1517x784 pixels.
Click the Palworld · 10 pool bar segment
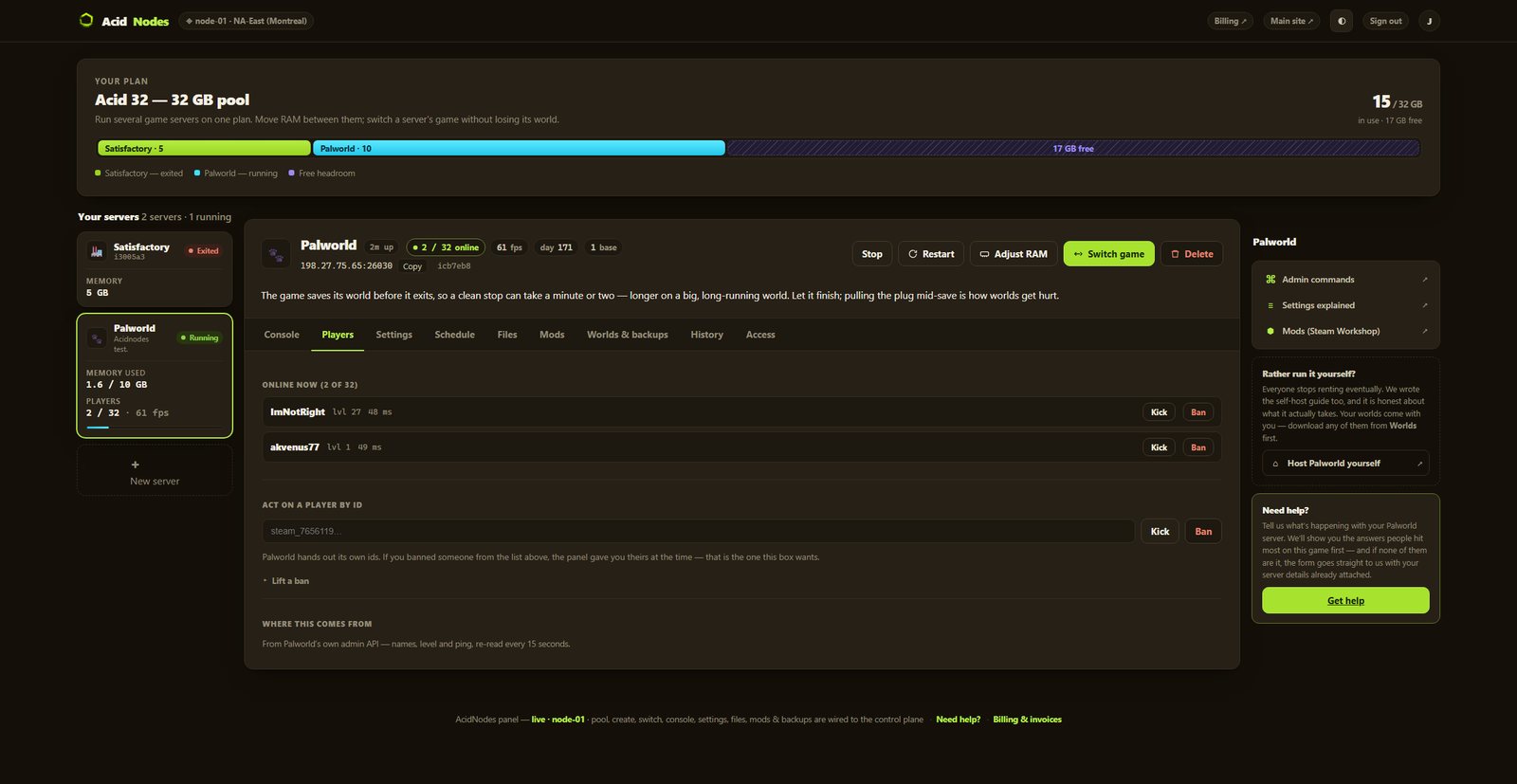point(519,148)
